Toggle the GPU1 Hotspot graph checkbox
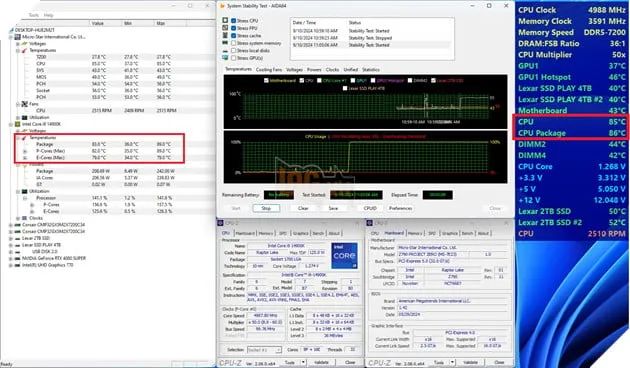 pos(373,80)
